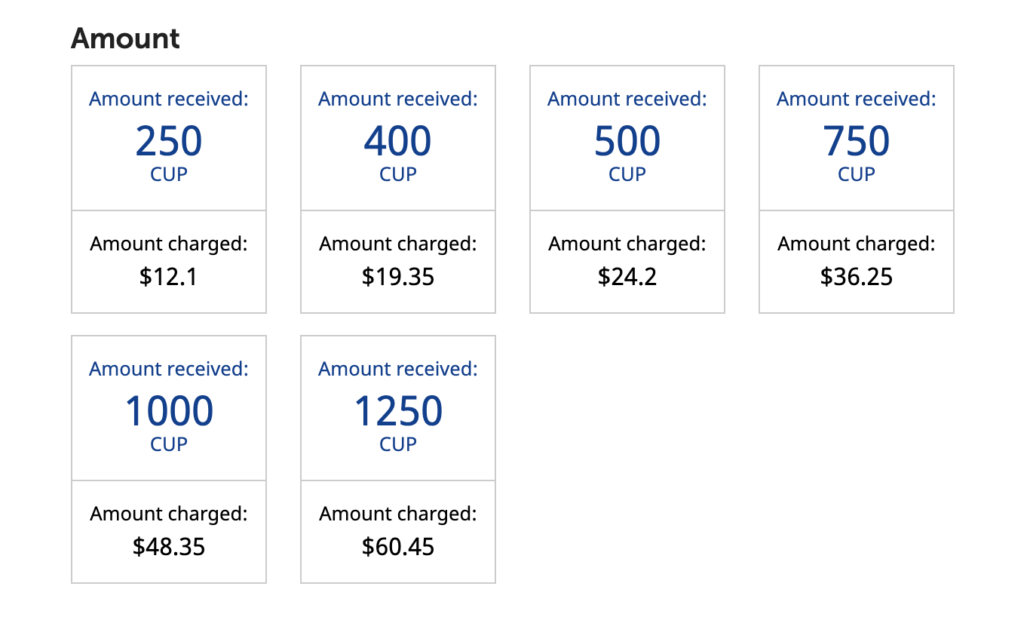Click the $12.1 amount charged price
The image size is (1030, 617).
(x=168, y=277)
